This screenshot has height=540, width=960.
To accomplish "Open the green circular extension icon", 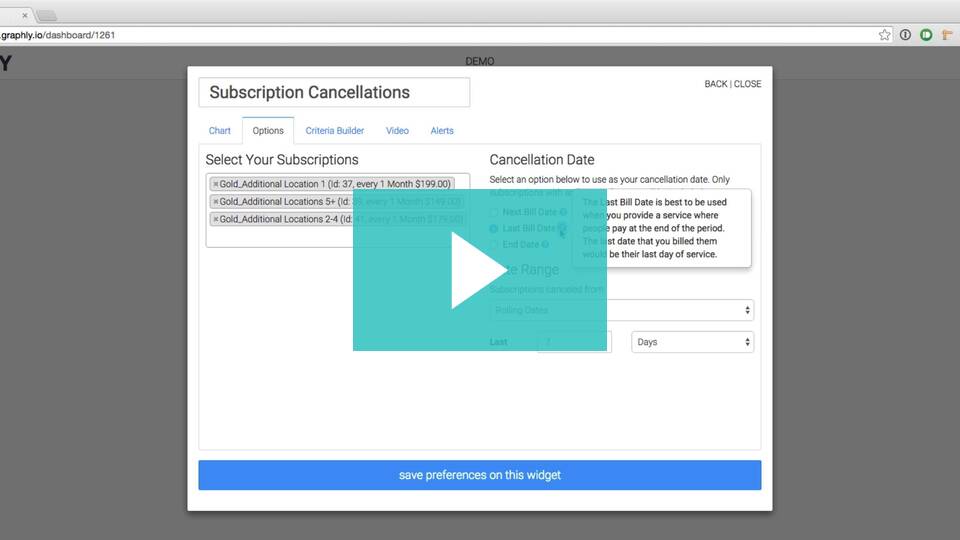I will point(926,35).
